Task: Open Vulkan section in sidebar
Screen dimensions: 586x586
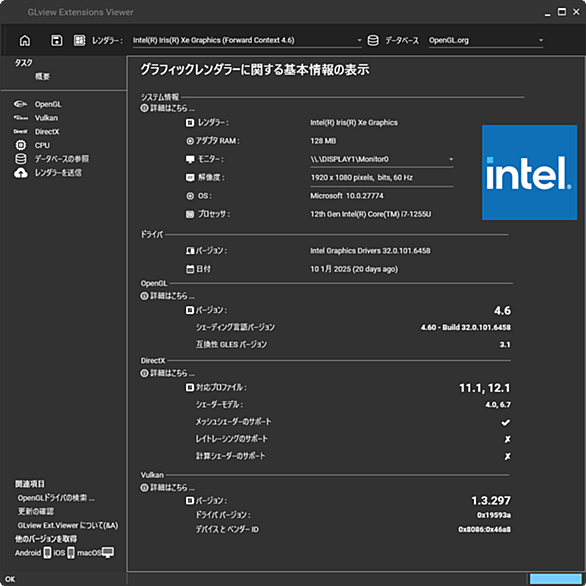Action: pyautogui.click(x=46, y=118)
